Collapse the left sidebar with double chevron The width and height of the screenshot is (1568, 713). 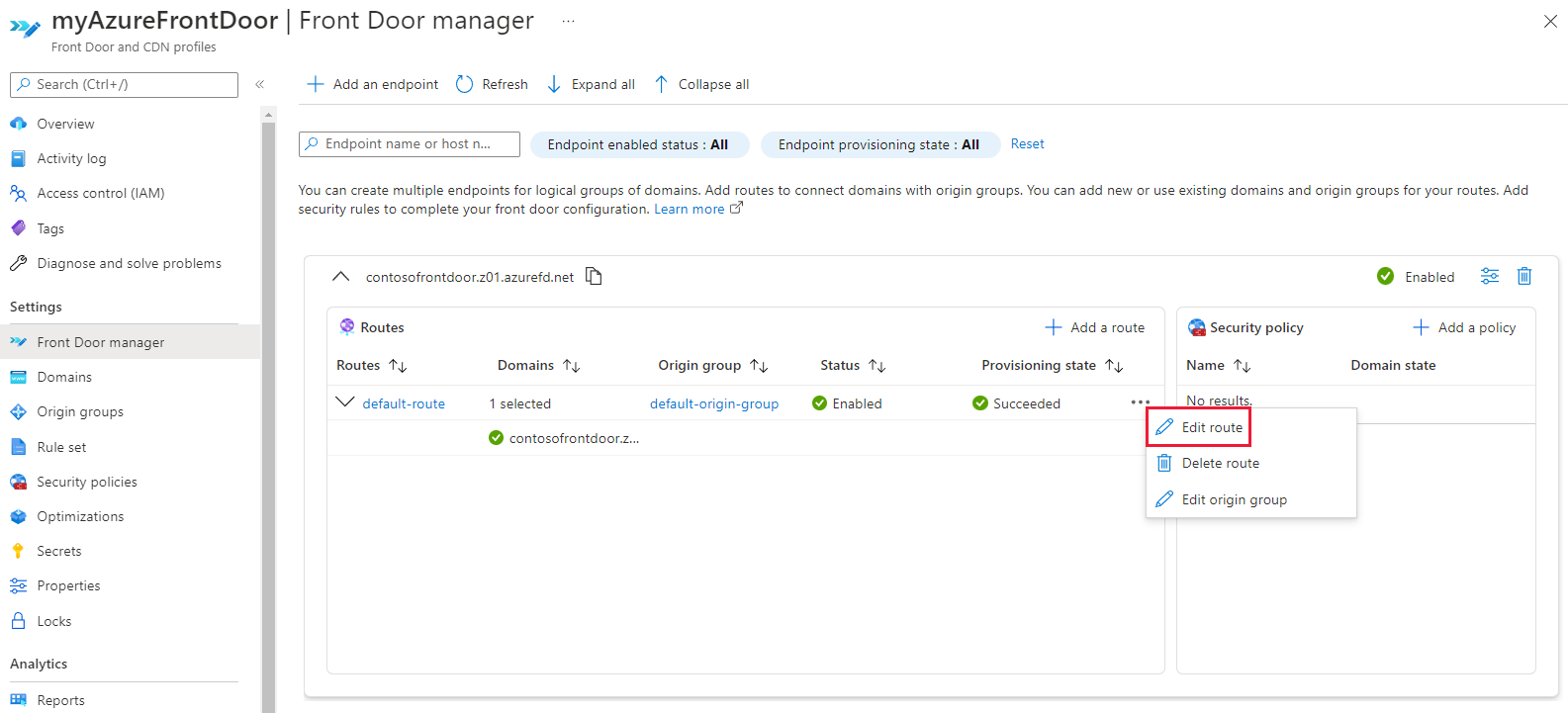(x=260, y=84)
